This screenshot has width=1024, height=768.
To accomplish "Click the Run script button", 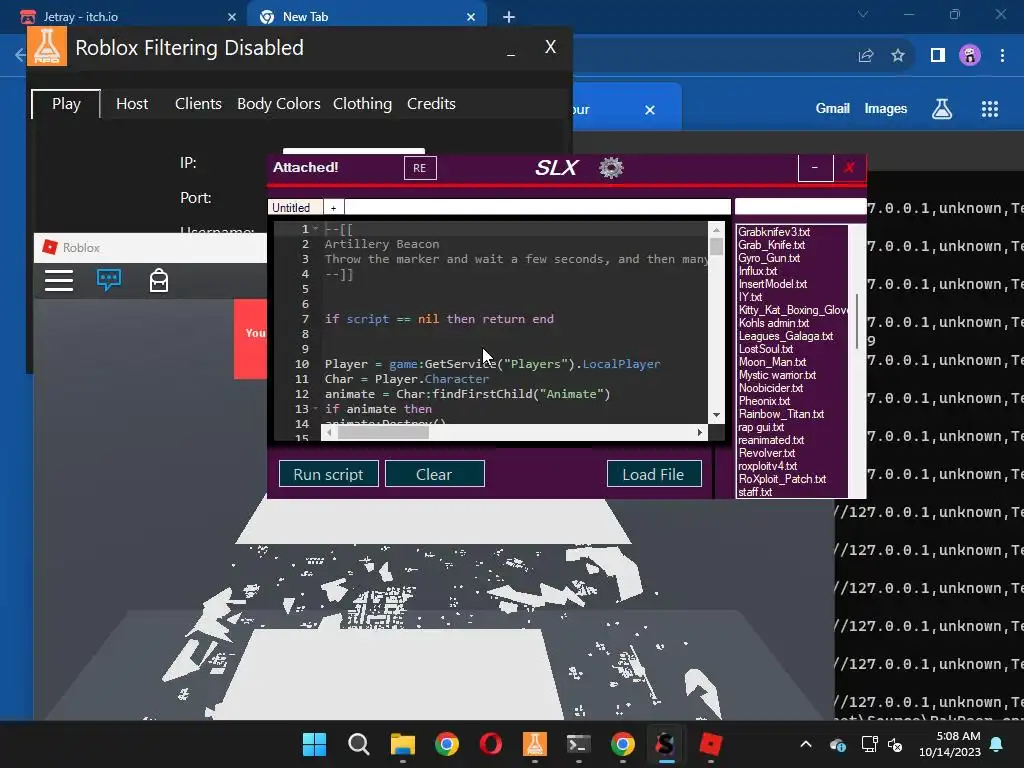I will (x=328, y=474).
